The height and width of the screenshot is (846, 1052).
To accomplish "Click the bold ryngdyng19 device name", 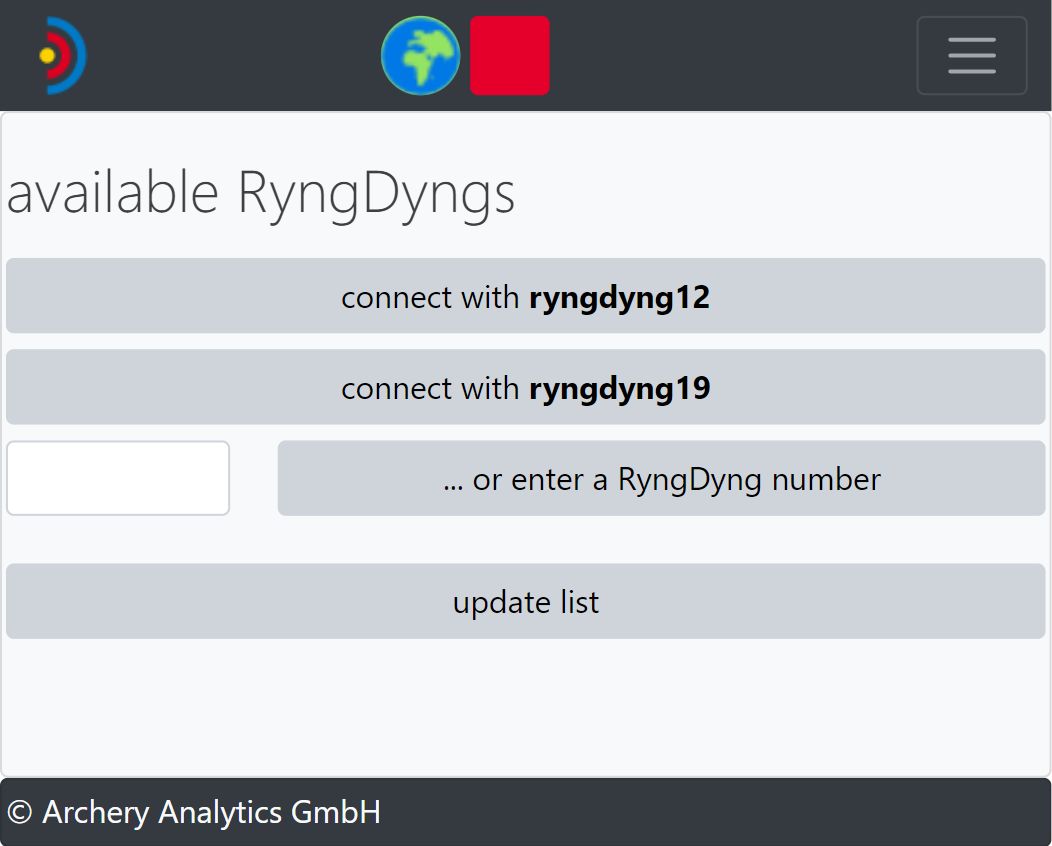I will [x=619, y=388].
